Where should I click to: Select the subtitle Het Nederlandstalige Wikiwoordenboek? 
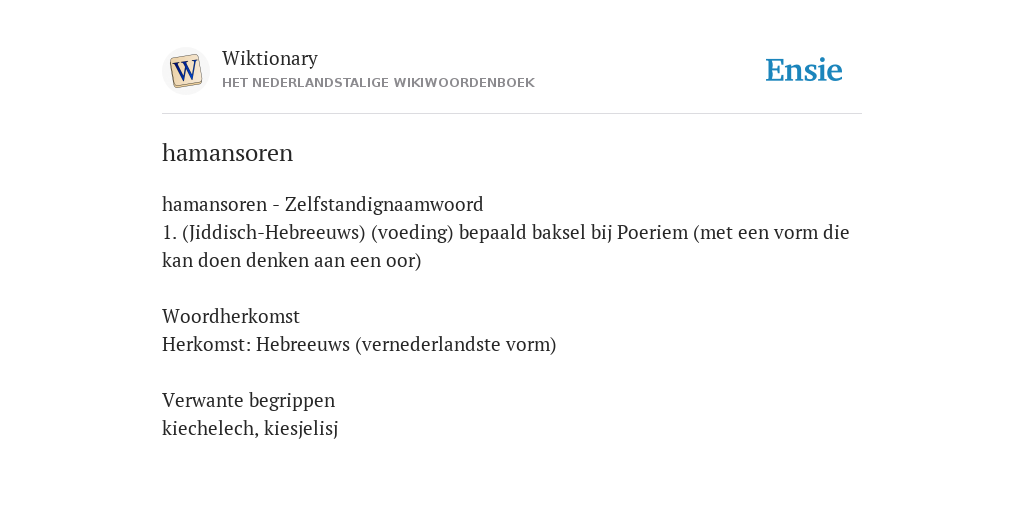pyautogui.click(x=378, y=83)
